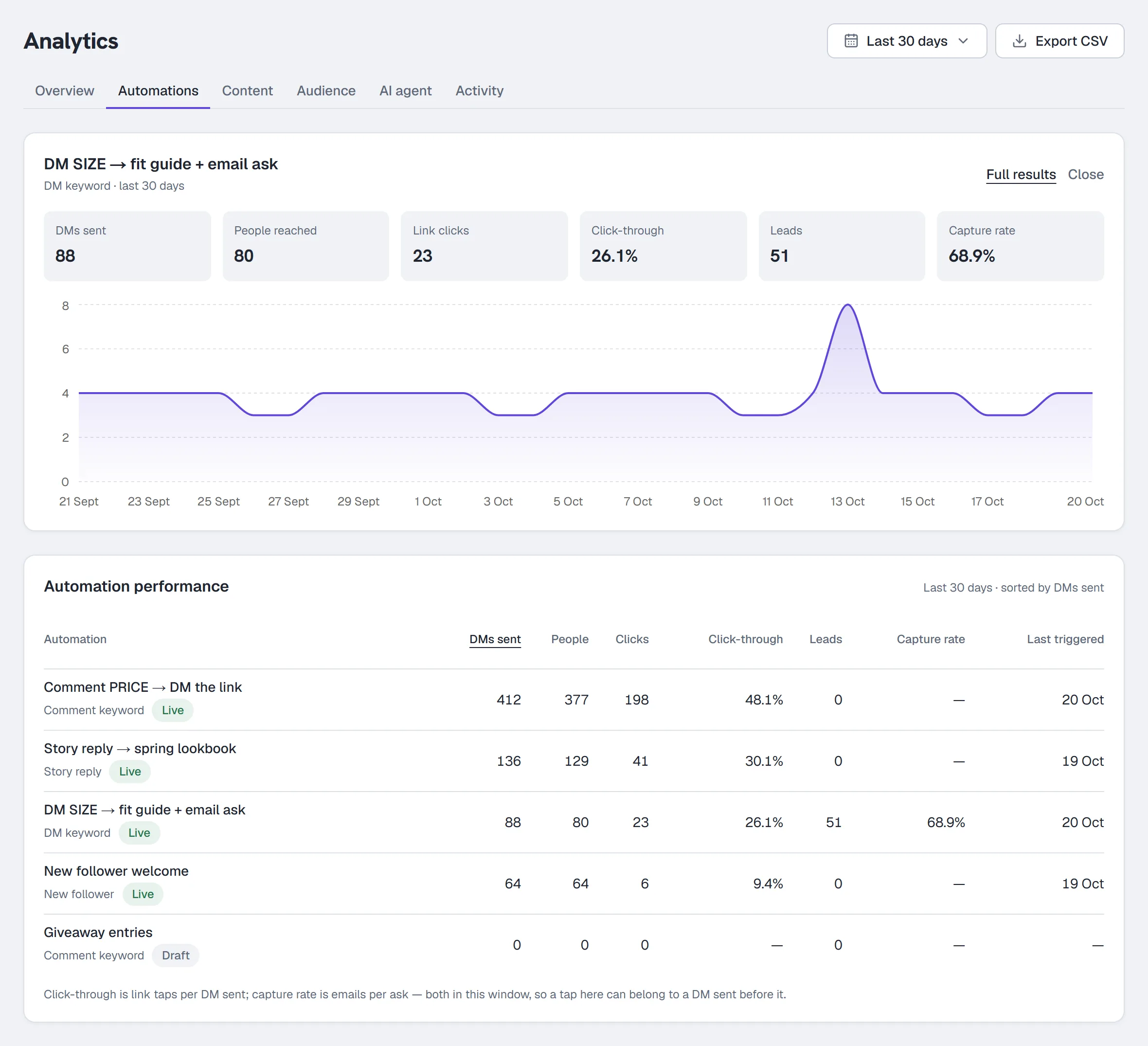Open Comment PRICE → DM the link row
The image size is (1148, 1046).
(x=574, y=699)
